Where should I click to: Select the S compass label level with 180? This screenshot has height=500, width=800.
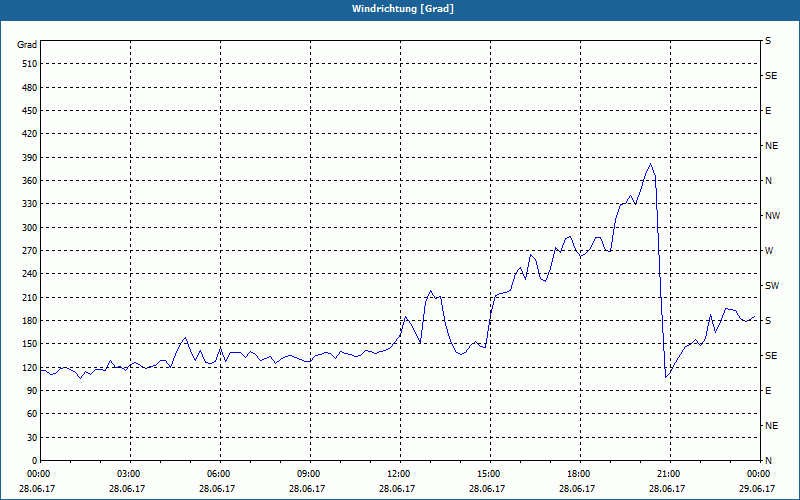click(x=768, y=321)
